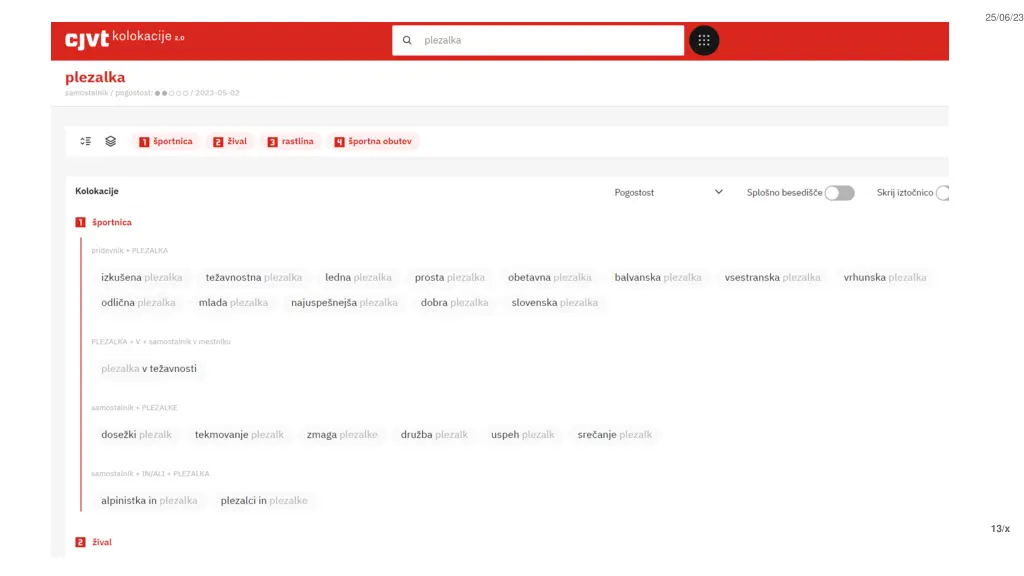Select sense tab 1 športnica
Screen dimensions: 1024x576
click(166, 141)
